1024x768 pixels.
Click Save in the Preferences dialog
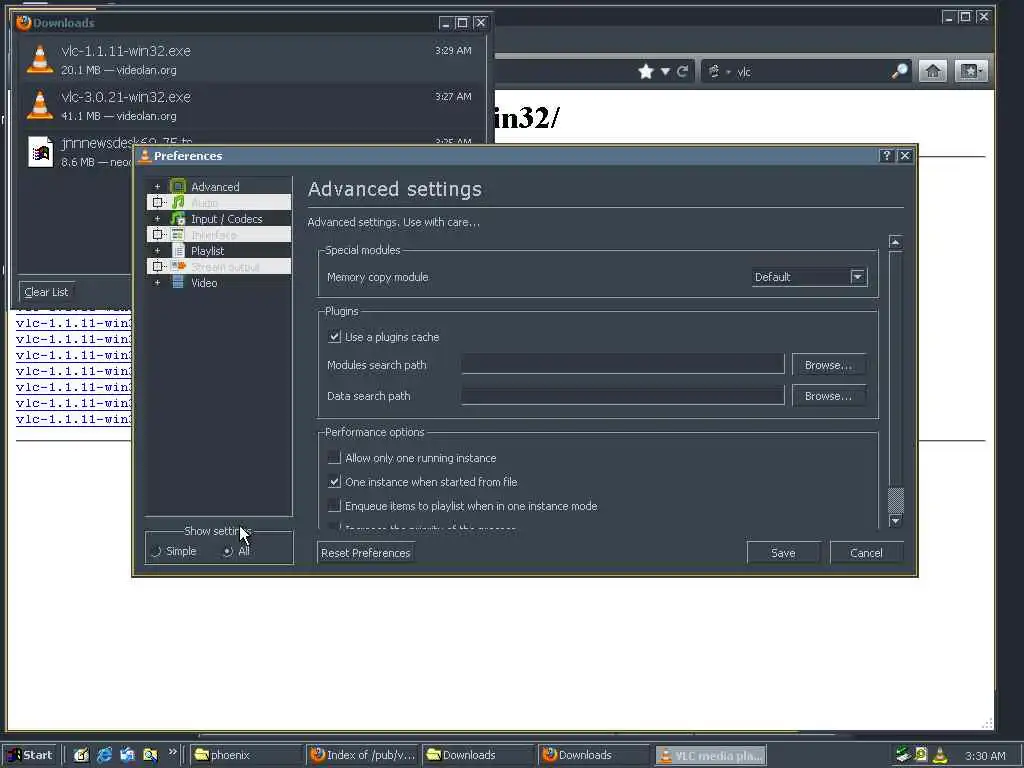tap(783, 553)
